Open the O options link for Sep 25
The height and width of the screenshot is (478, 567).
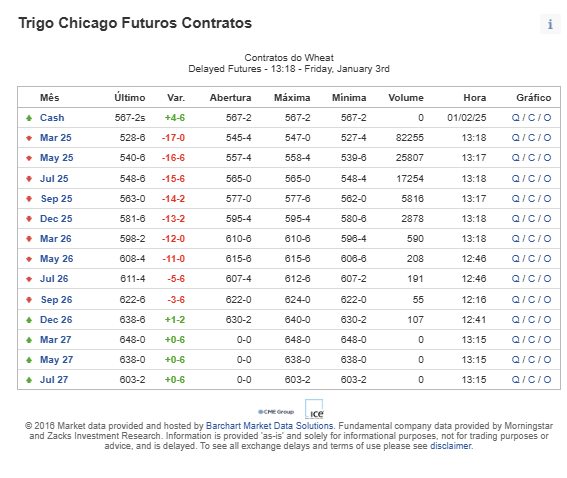click(547, 199)
